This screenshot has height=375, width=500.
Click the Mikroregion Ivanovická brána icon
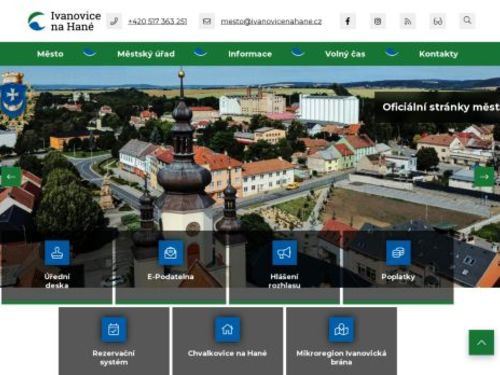pyautogui.click(x=341, y=330)
